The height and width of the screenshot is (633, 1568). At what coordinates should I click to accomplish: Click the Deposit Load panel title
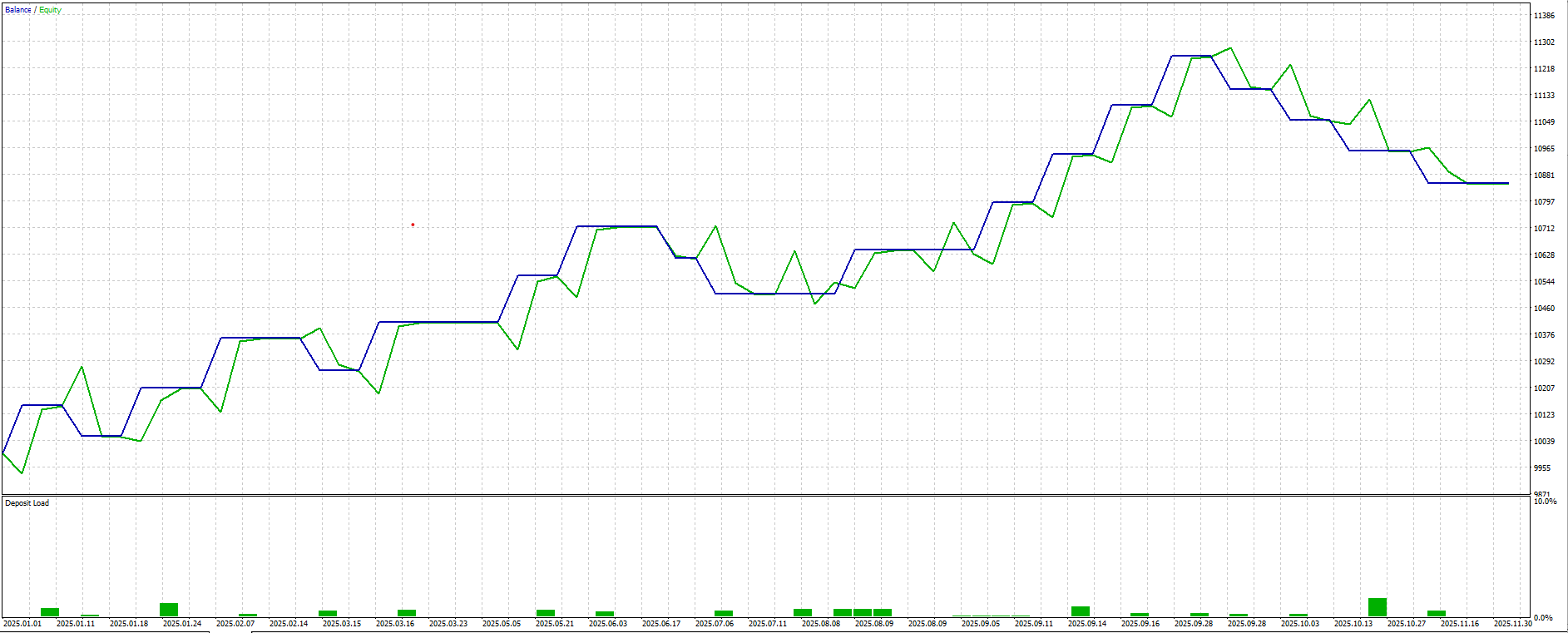[27, 503]
